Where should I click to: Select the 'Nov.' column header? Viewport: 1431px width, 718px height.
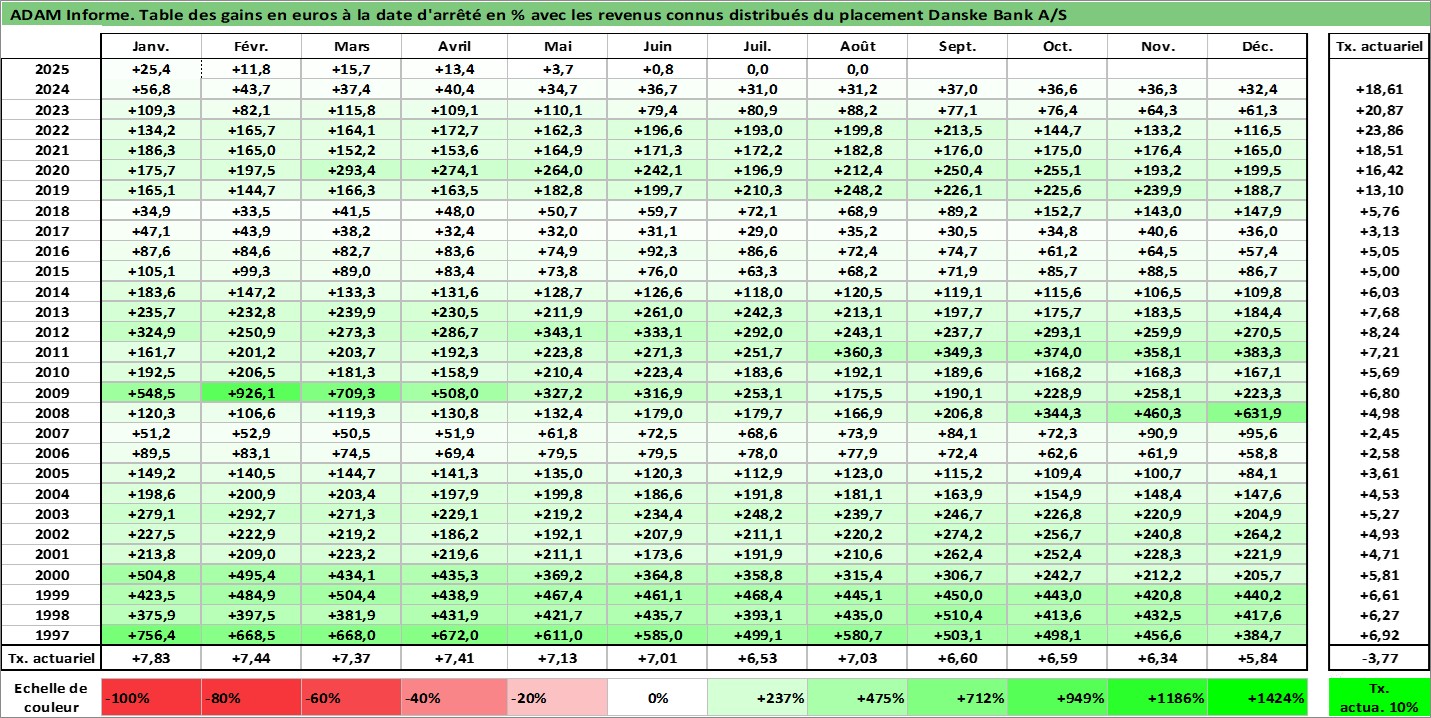point(1157,47)
